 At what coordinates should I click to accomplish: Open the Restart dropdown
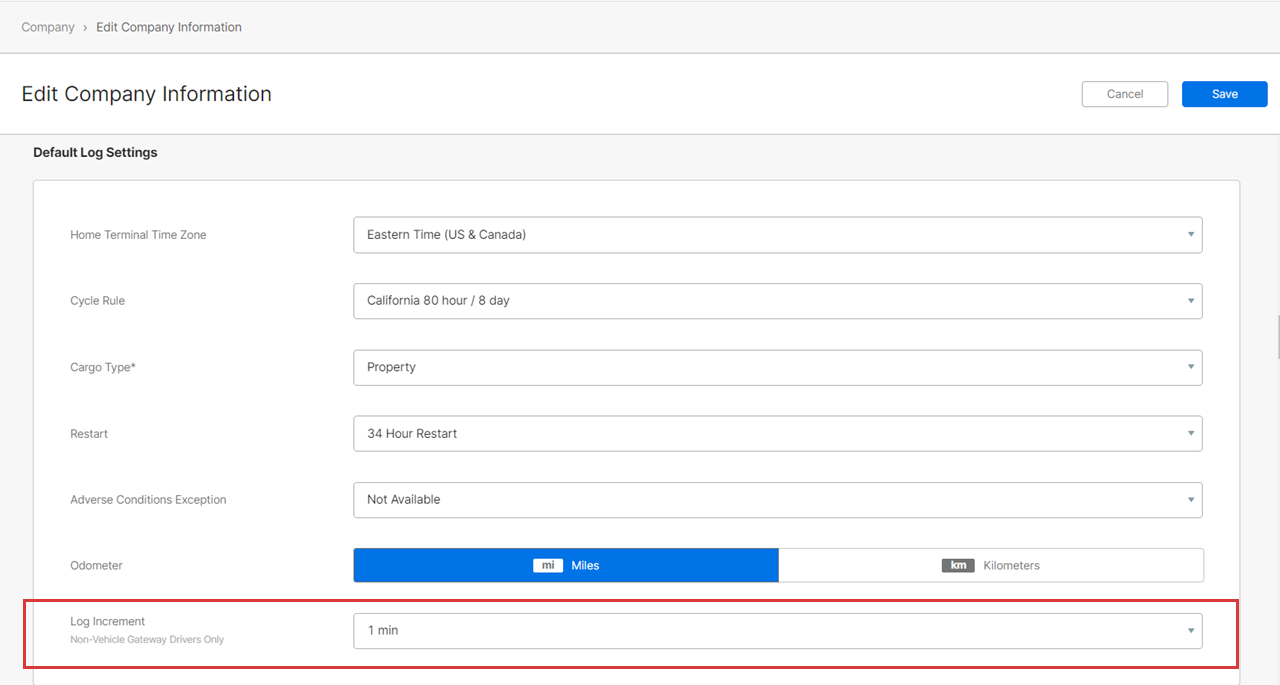[778, 434]
